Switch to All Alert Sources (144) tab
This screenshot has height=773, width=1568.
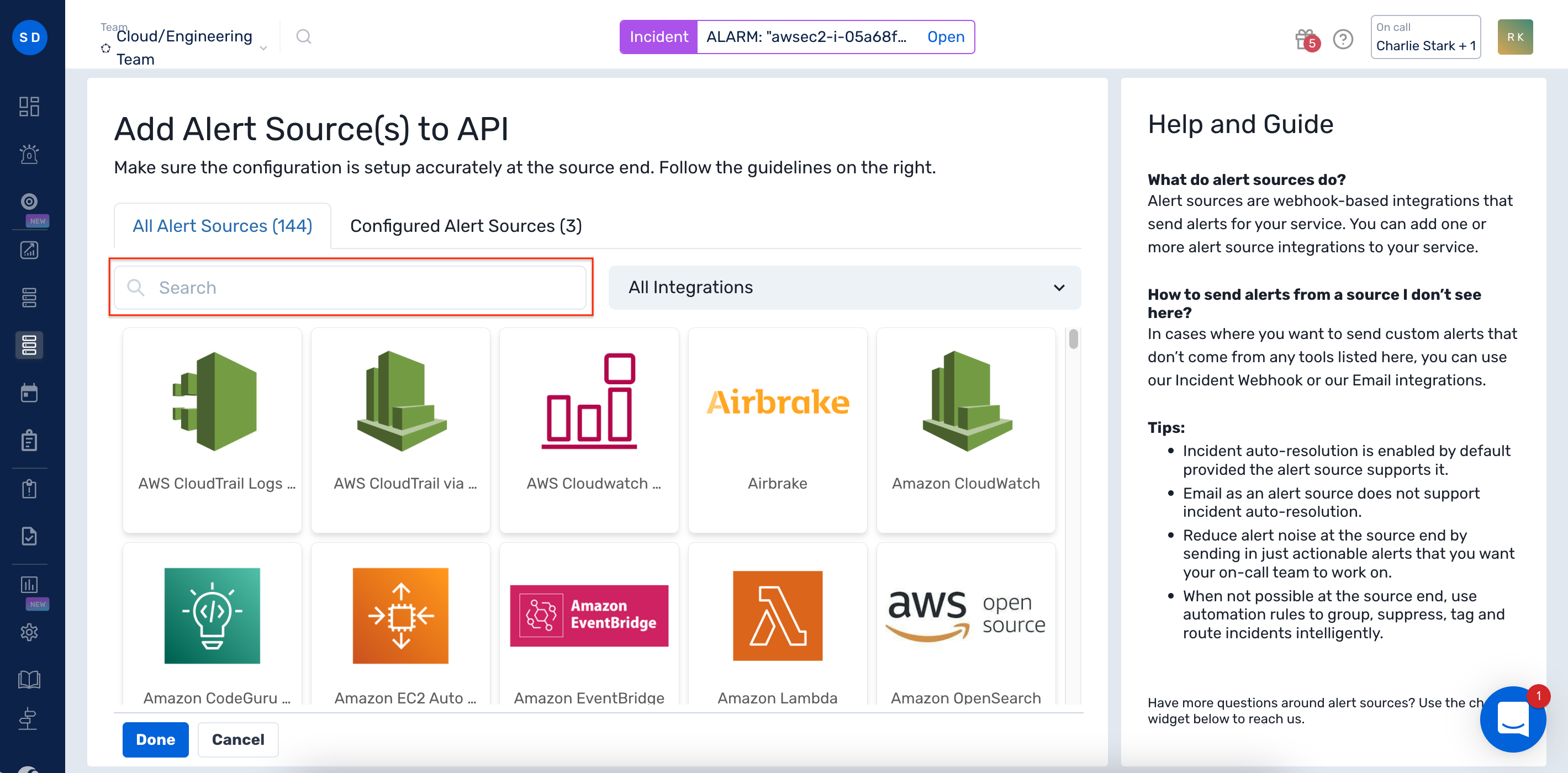[222, 226]
